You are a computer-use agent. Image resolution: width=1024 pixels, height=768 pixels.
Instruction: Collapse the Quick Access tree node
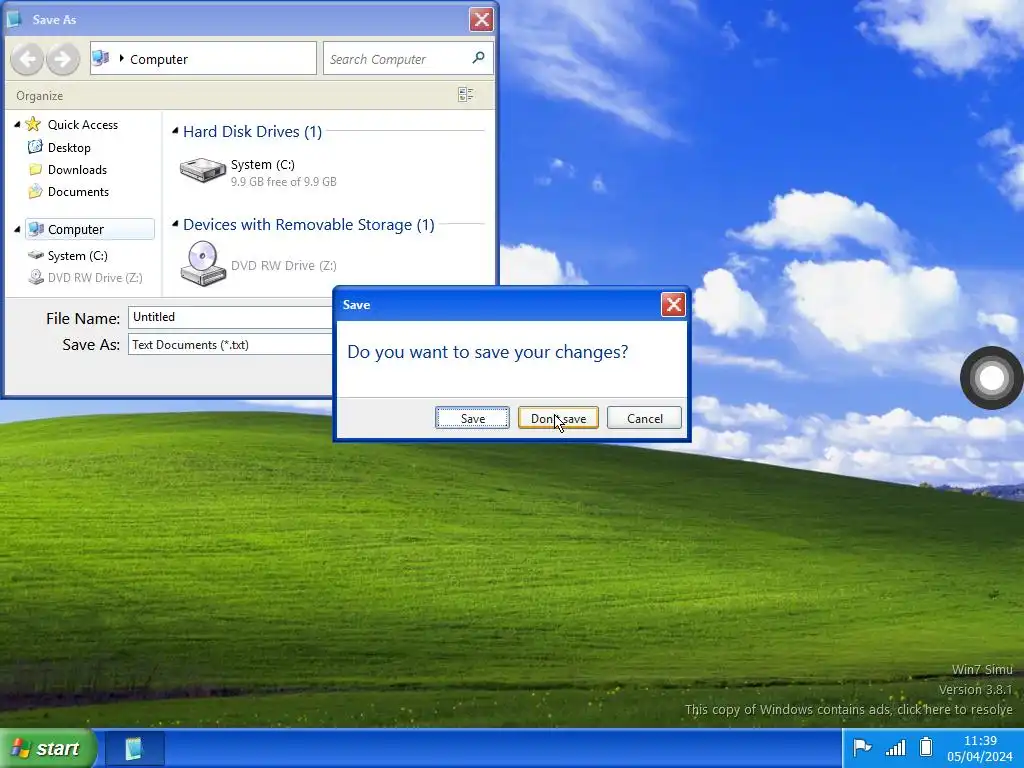coord(18,124)
